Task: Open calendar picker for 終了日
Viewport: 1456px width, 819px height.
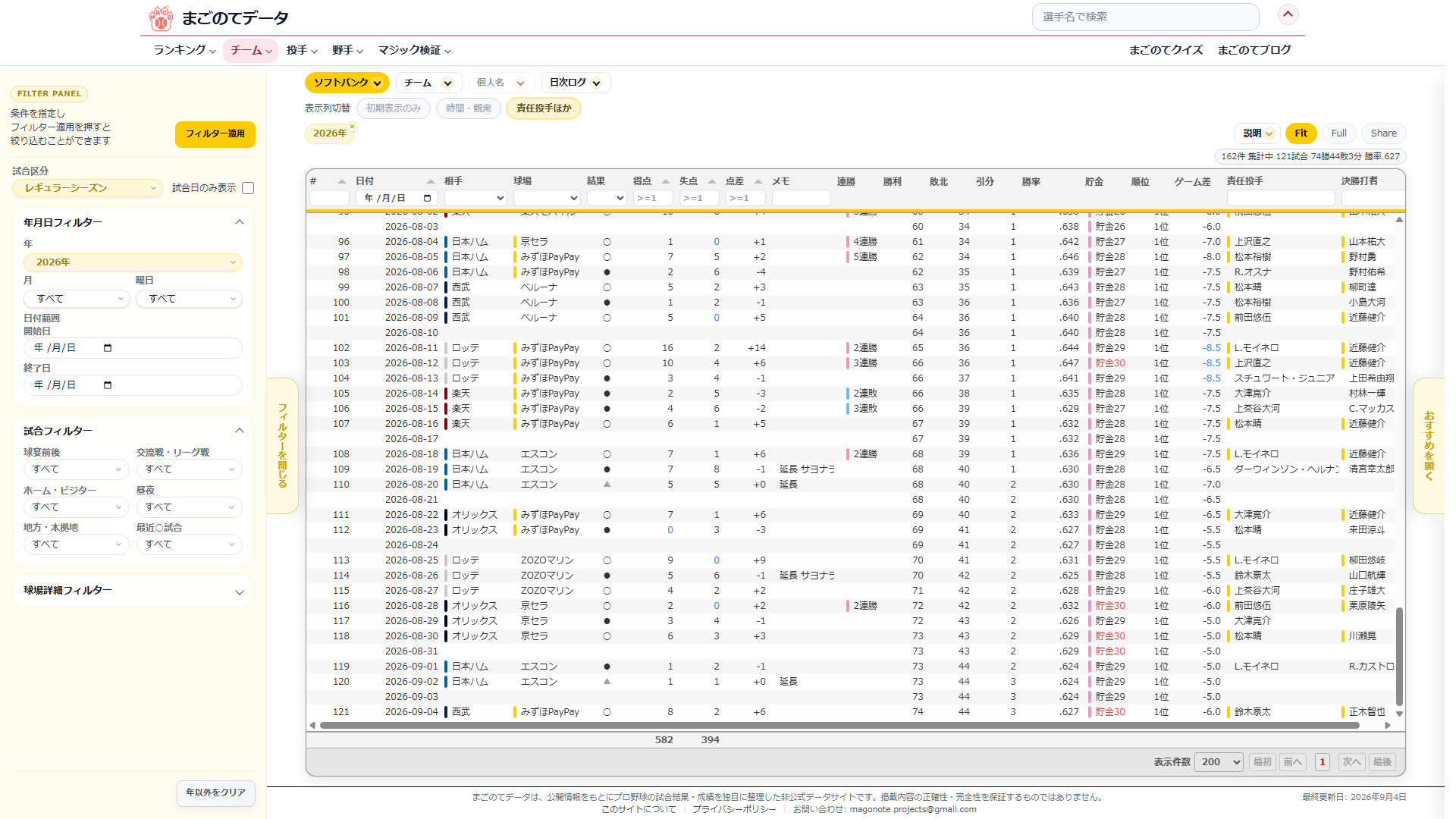Action: tap(108, 385)
